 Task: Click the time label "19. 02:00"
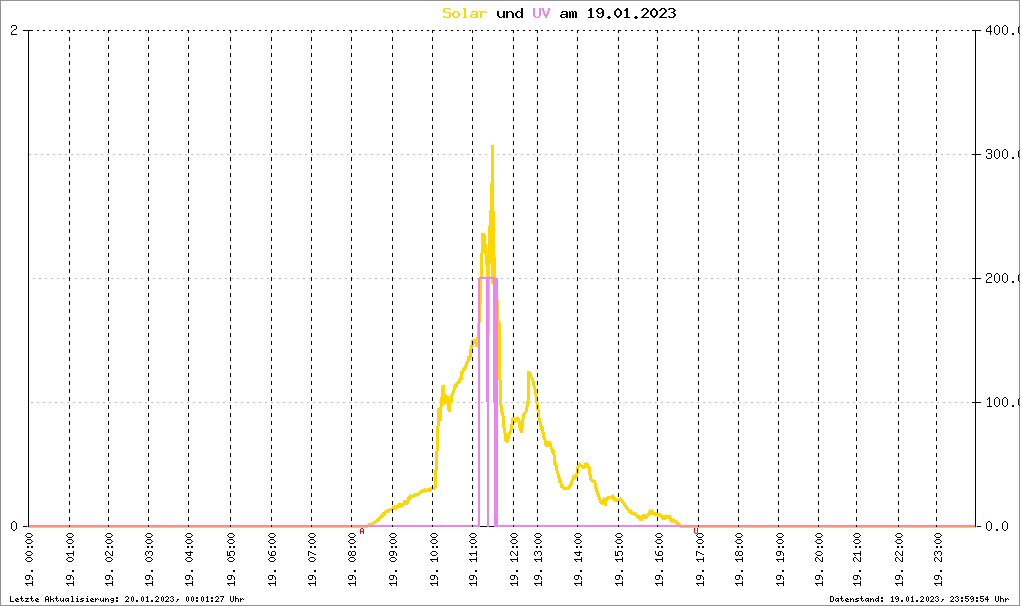click(x=109, y=559)
